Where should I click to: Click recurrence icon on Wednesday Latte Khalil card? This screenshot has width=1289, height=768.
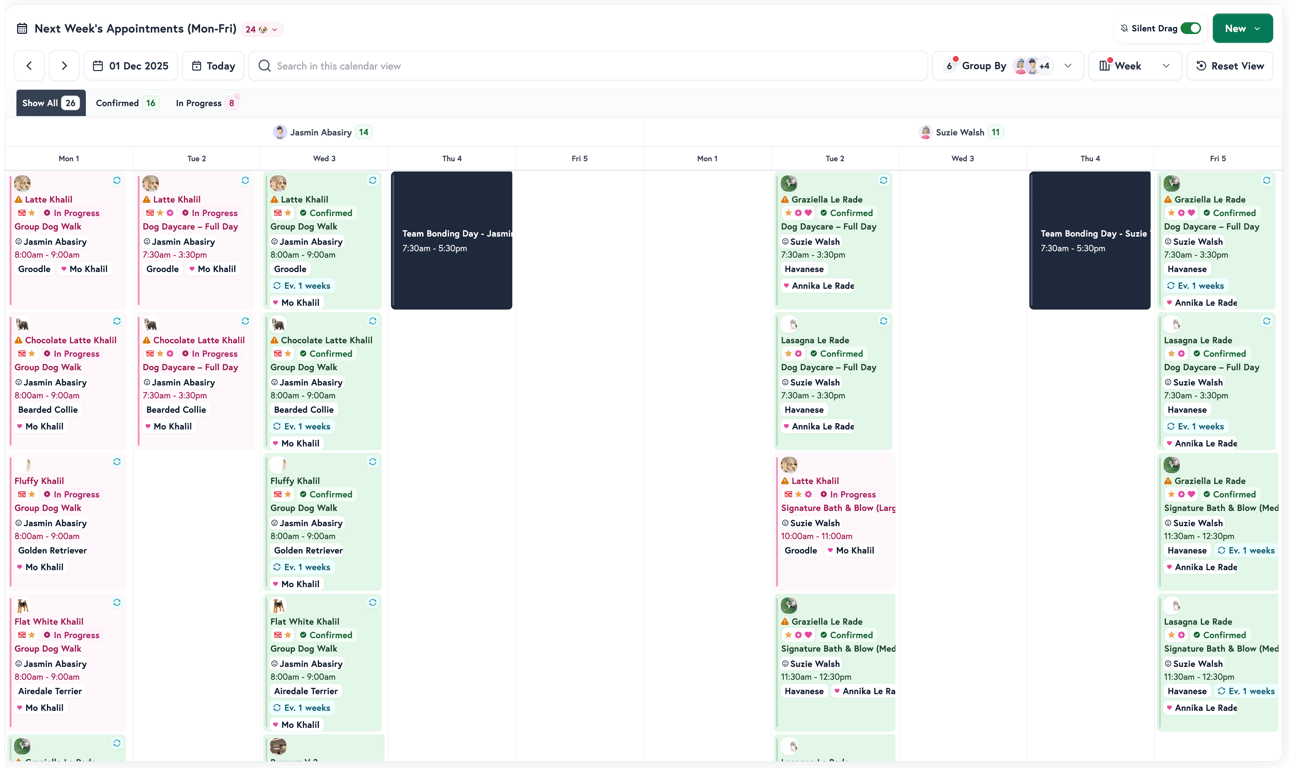(x=373, y=181)
